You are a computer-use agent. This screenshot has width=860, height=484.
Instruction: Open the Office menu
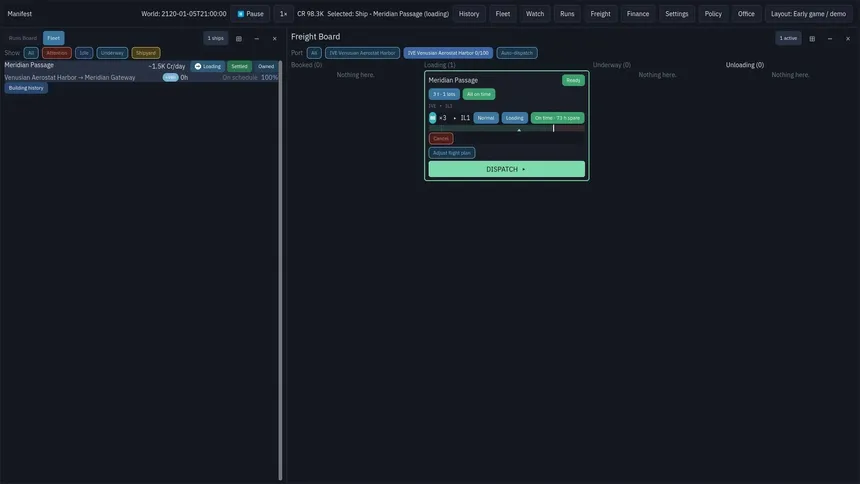point(746,14)
